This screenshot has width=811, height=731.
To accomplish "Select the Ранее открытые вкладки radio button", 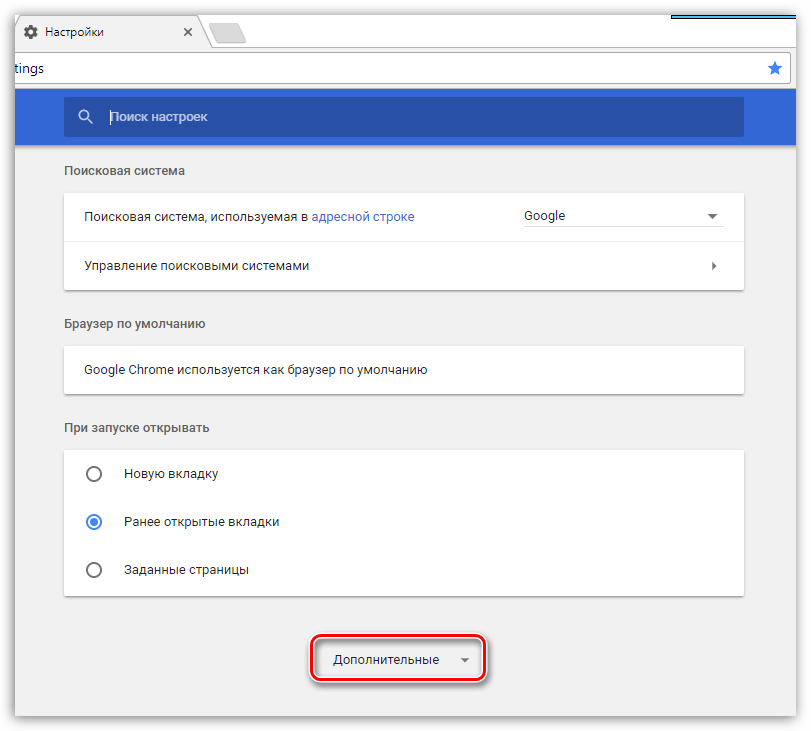I will (x=94, y=522).
